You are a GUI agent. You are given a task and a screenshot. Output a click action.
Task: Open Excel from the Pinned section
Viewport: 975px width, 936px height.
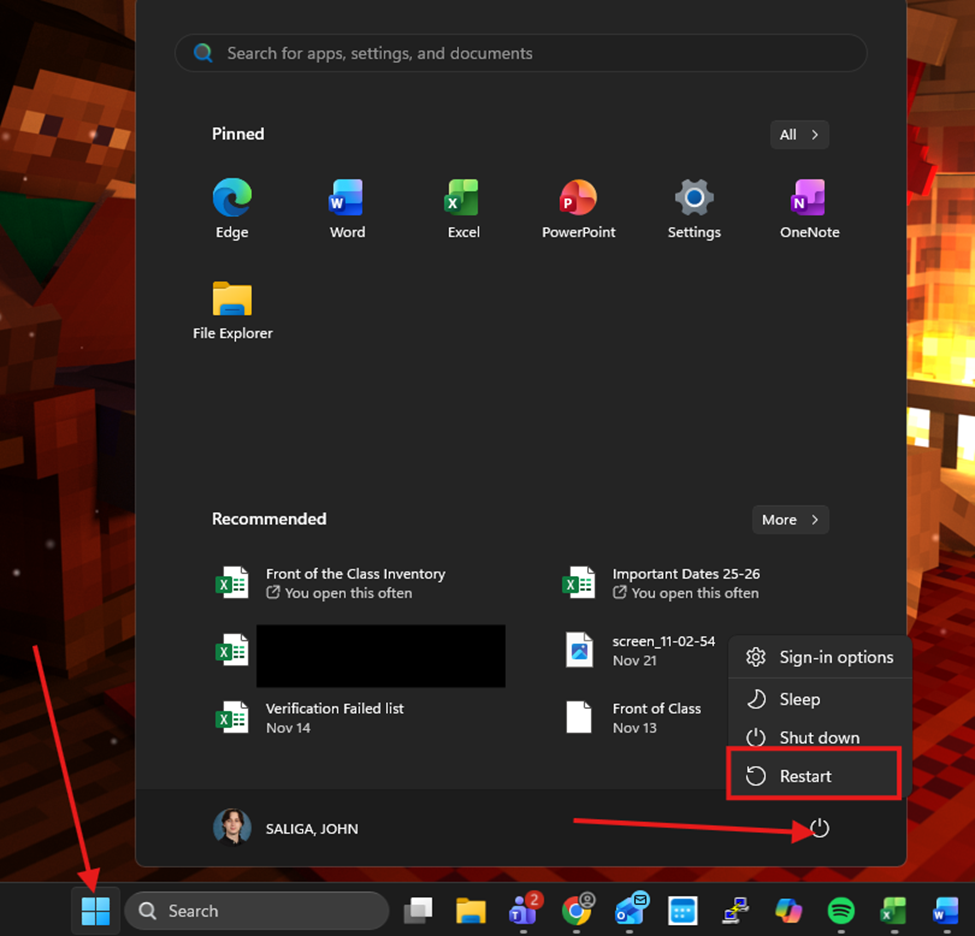(x=463, y=209)
